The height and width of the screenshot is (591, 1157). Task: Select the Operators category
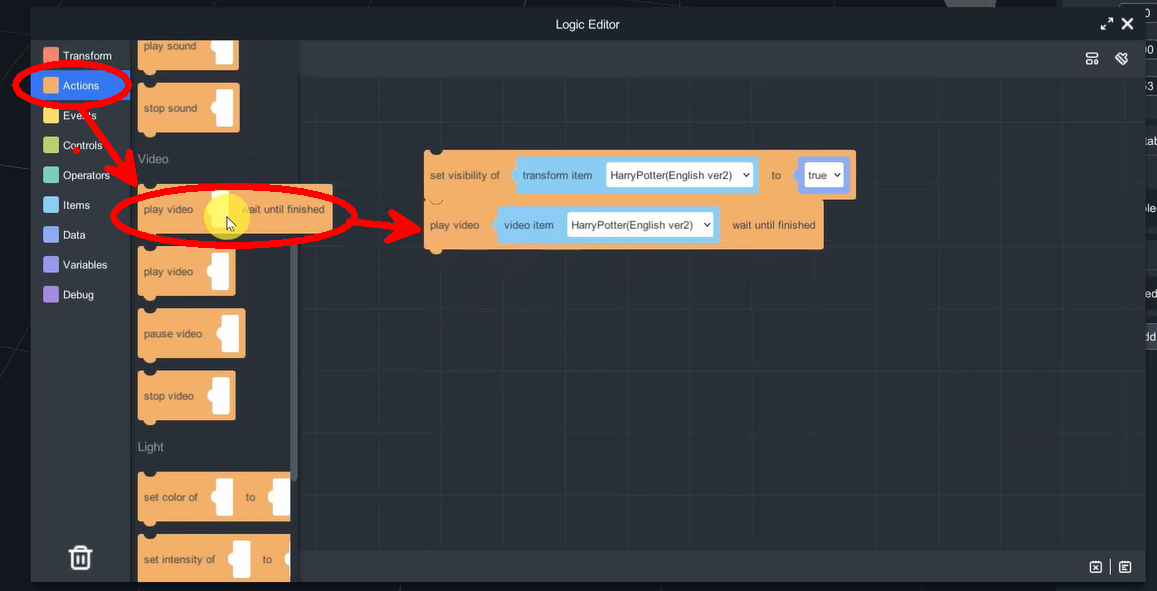(86, 176)
